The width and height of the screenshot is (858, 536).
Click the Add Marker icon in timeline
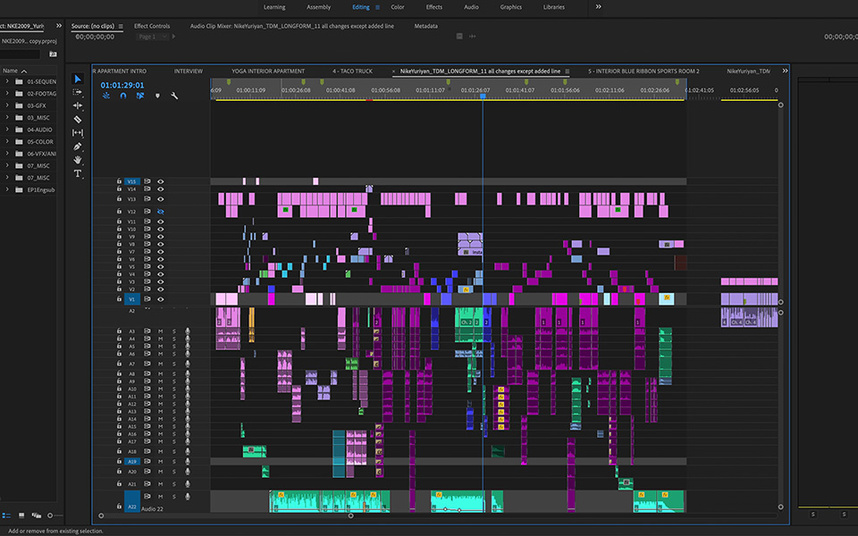point(157,96)
